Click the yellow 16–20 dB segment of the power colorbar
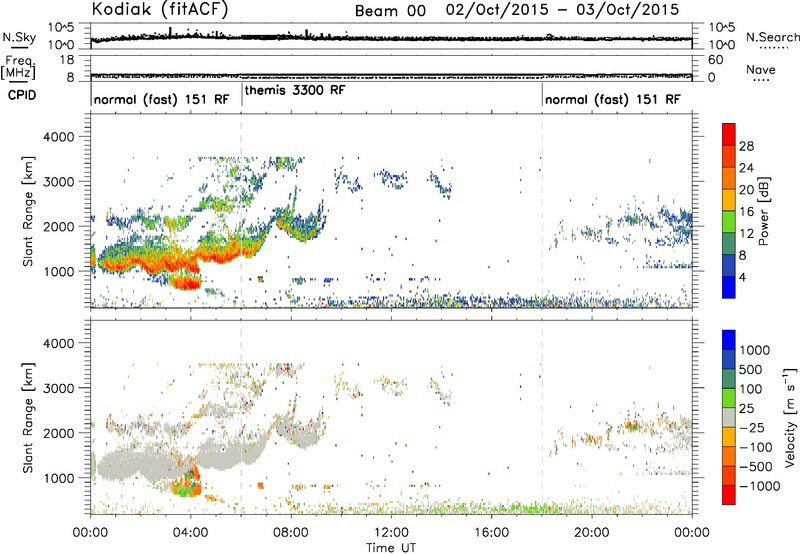This screenshot has height=554, width=800. point(729,199)
